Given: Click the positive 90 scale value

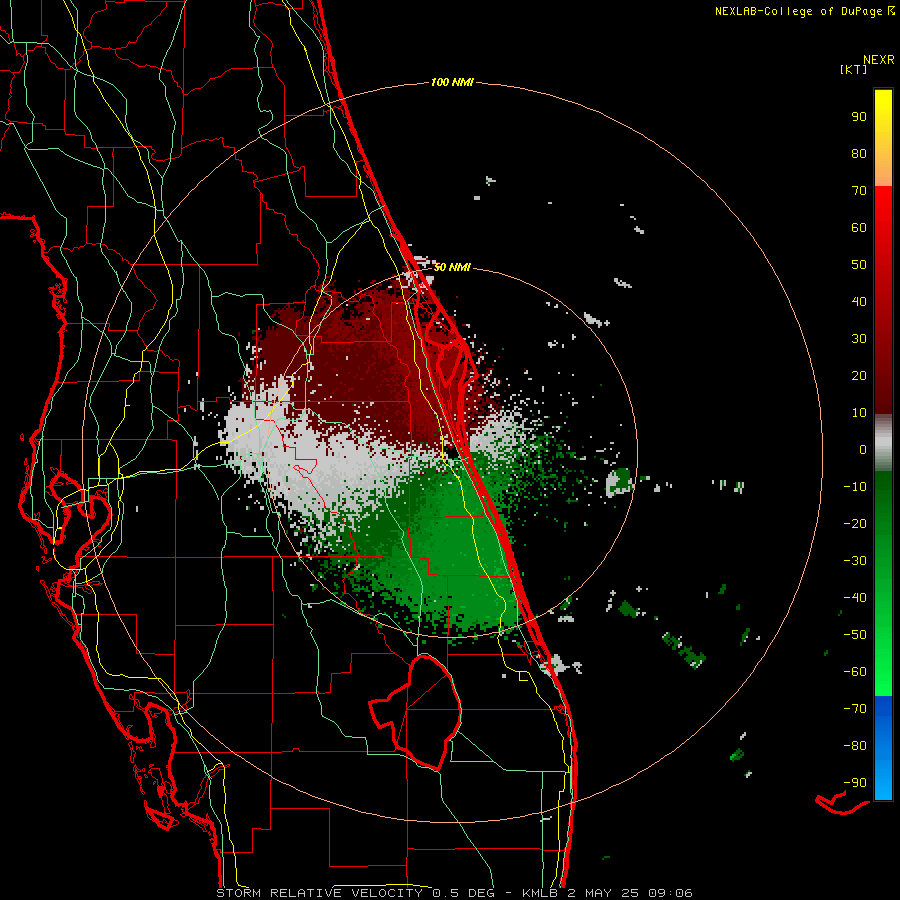Looking at the screenshot, I should pyautogui.click(x=859, y=117).
